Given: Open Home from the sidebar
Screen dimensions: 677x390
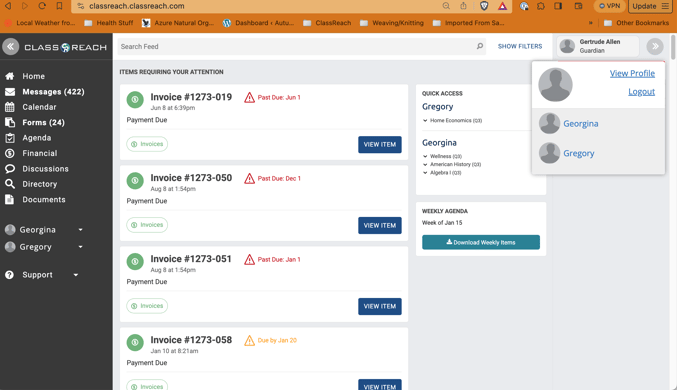Looking at the screenshot, I should point(34,76).
